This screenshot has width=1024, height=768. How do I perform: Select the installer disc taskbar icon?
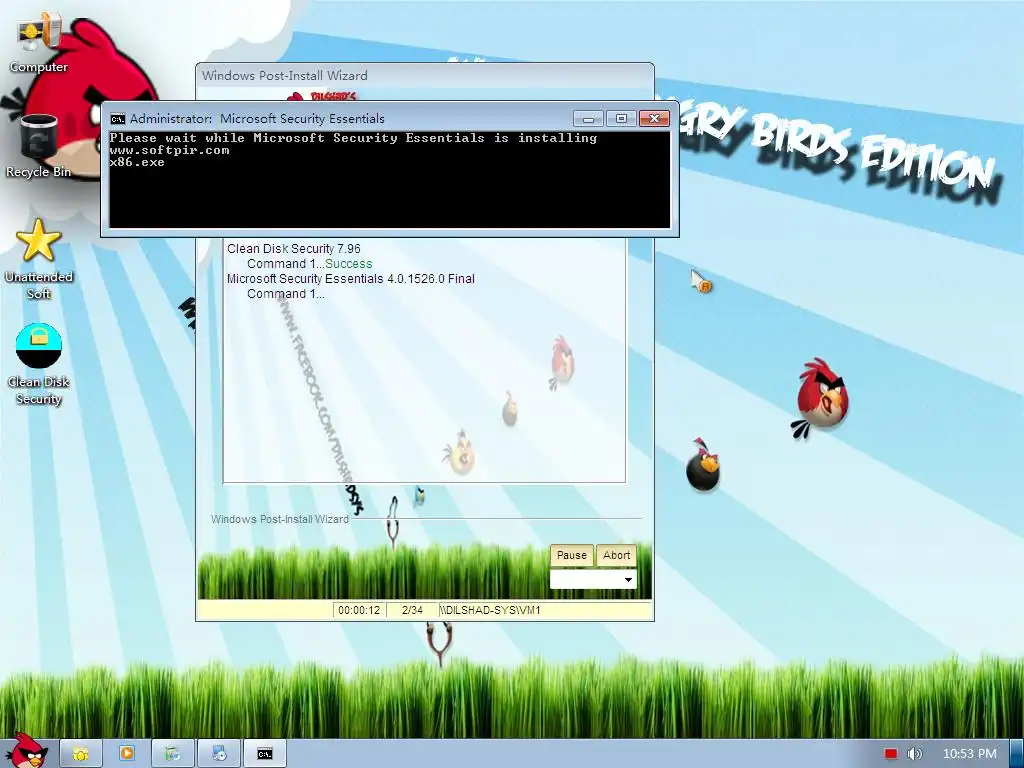[x=219, y=754]
